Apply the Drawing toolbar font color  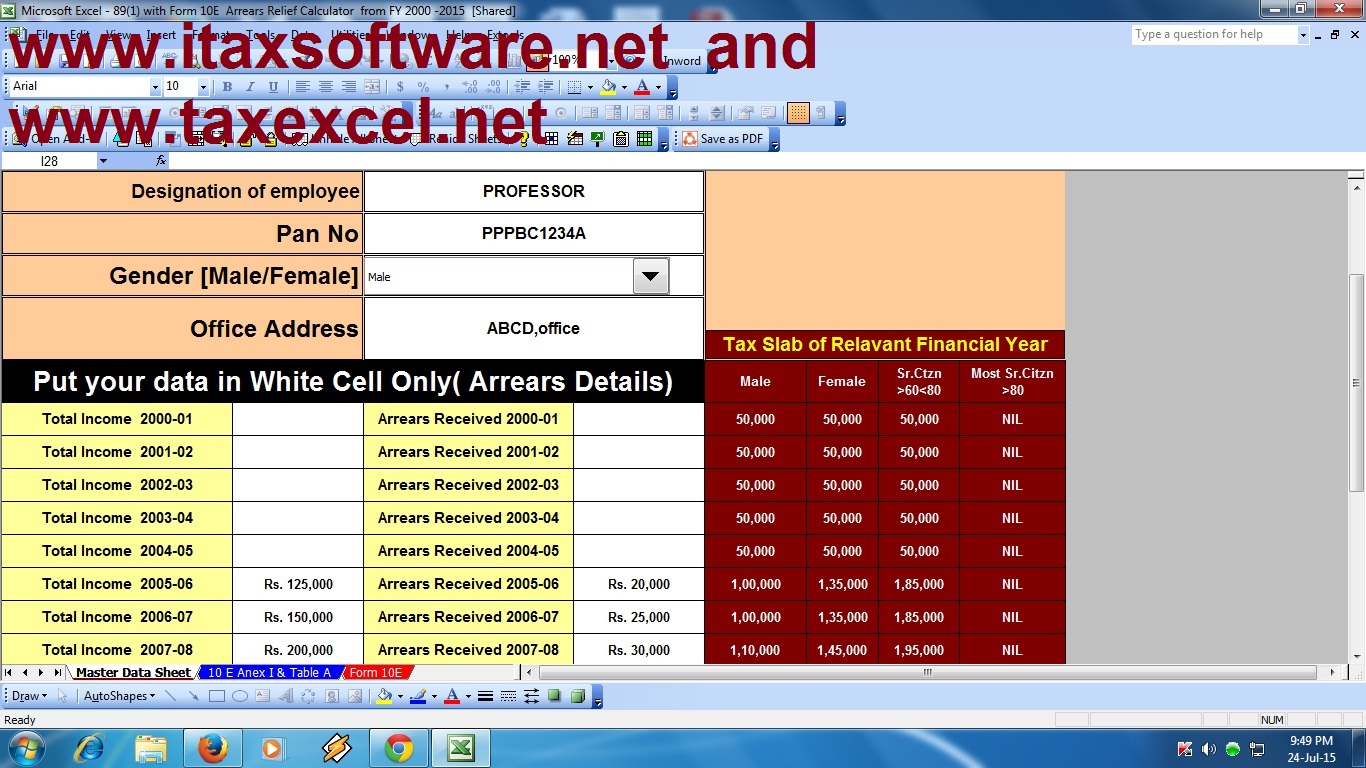(x=451, y=696)
